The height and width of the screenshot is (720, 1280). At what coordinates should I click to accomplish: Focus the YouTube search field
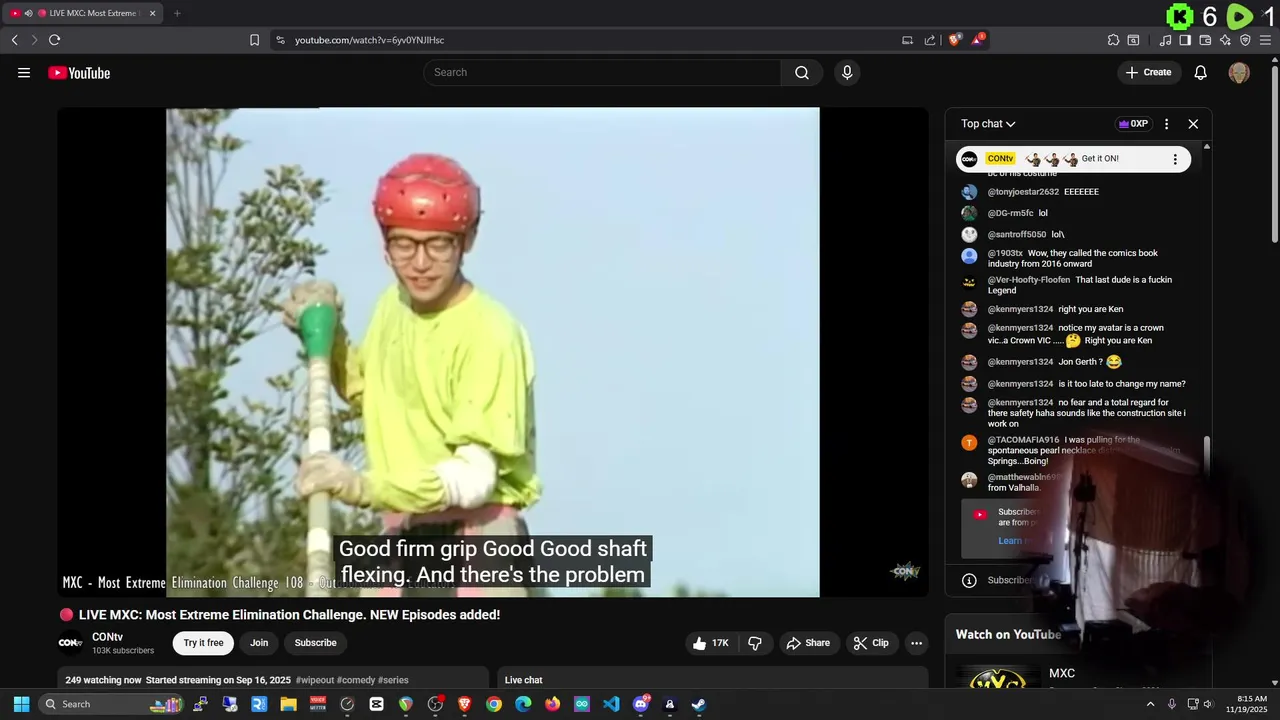pyautogui.click(x=602, y=72)
